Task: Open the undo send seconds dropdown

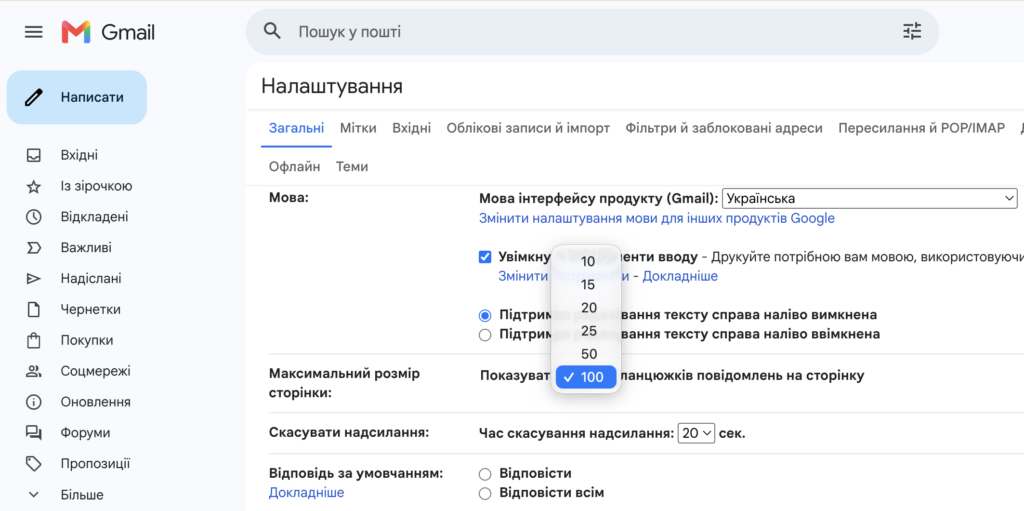Action: coord(696,433)
